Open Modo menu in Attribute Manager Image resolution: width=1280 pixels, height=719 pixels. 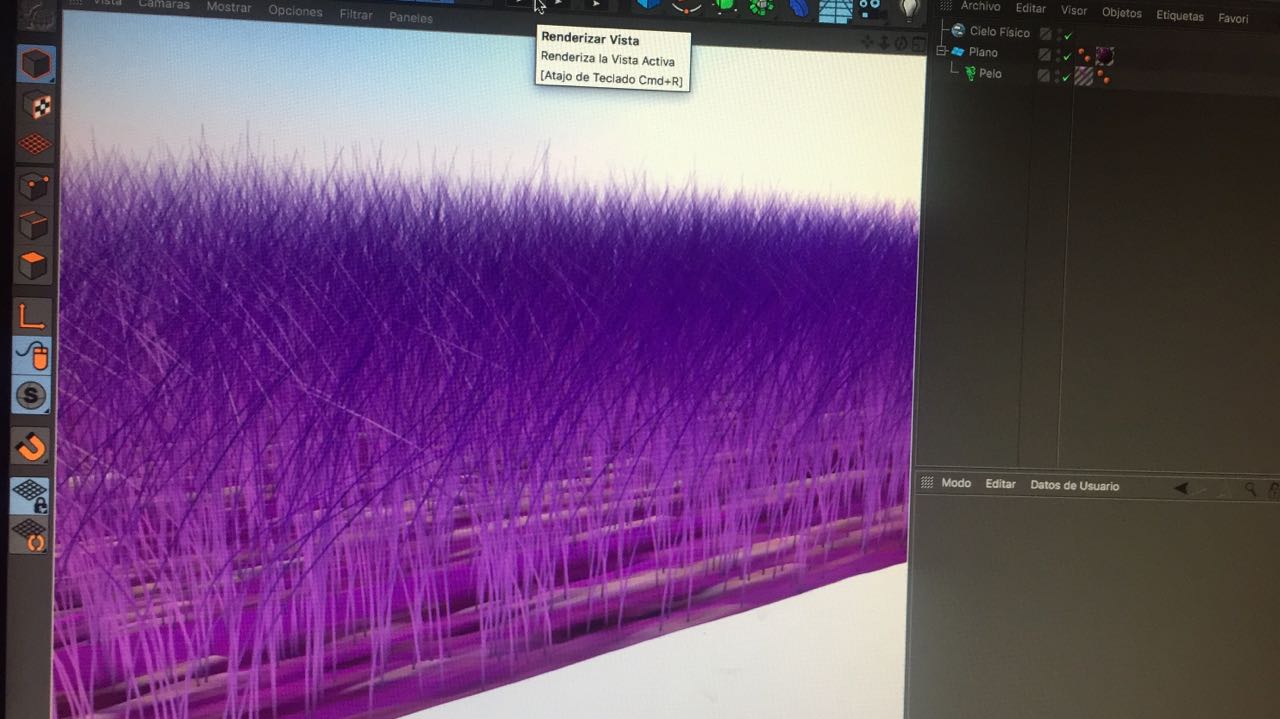coord(956,483)
